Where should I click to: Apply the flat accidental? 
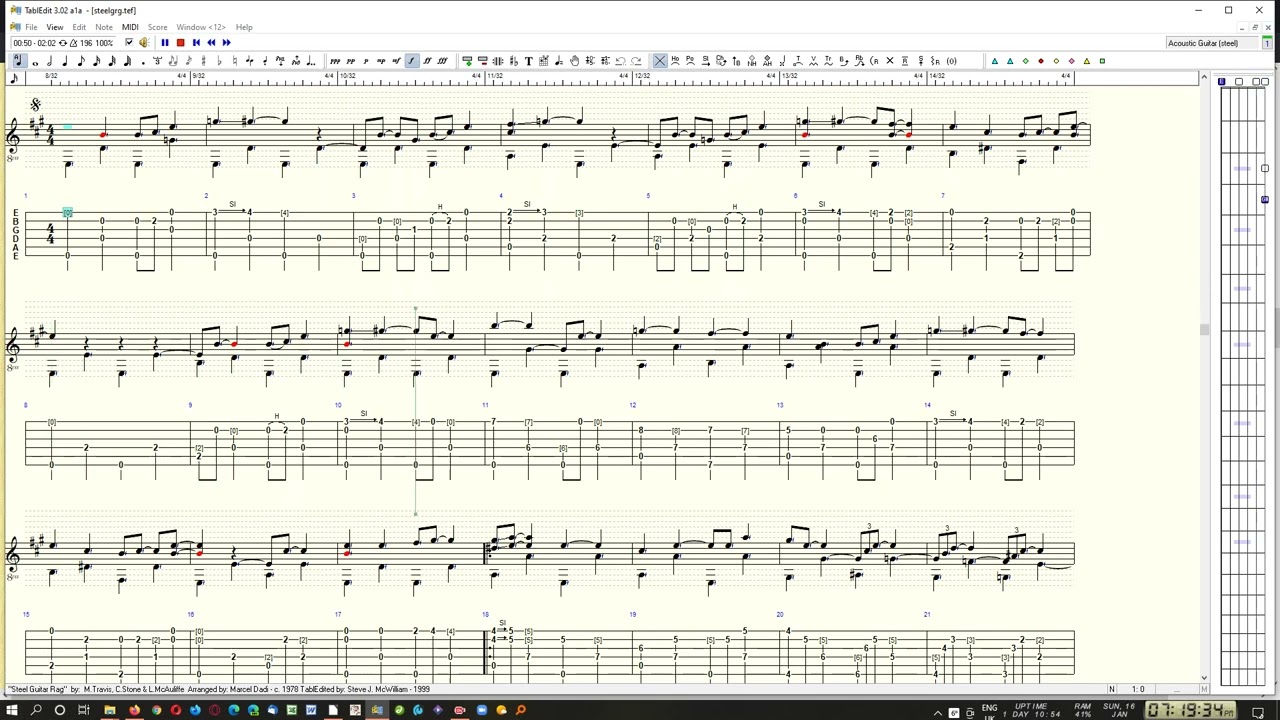219,61
